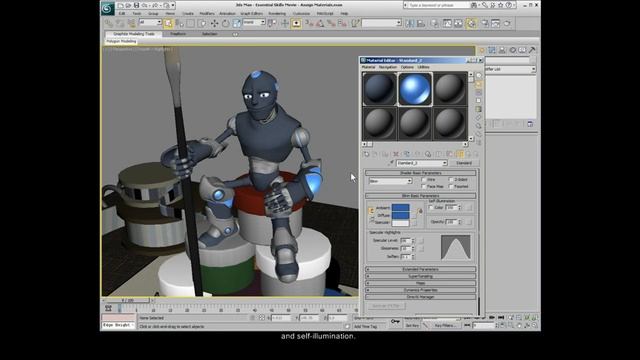Open the material name dropdown

click(x=422, y=163)
